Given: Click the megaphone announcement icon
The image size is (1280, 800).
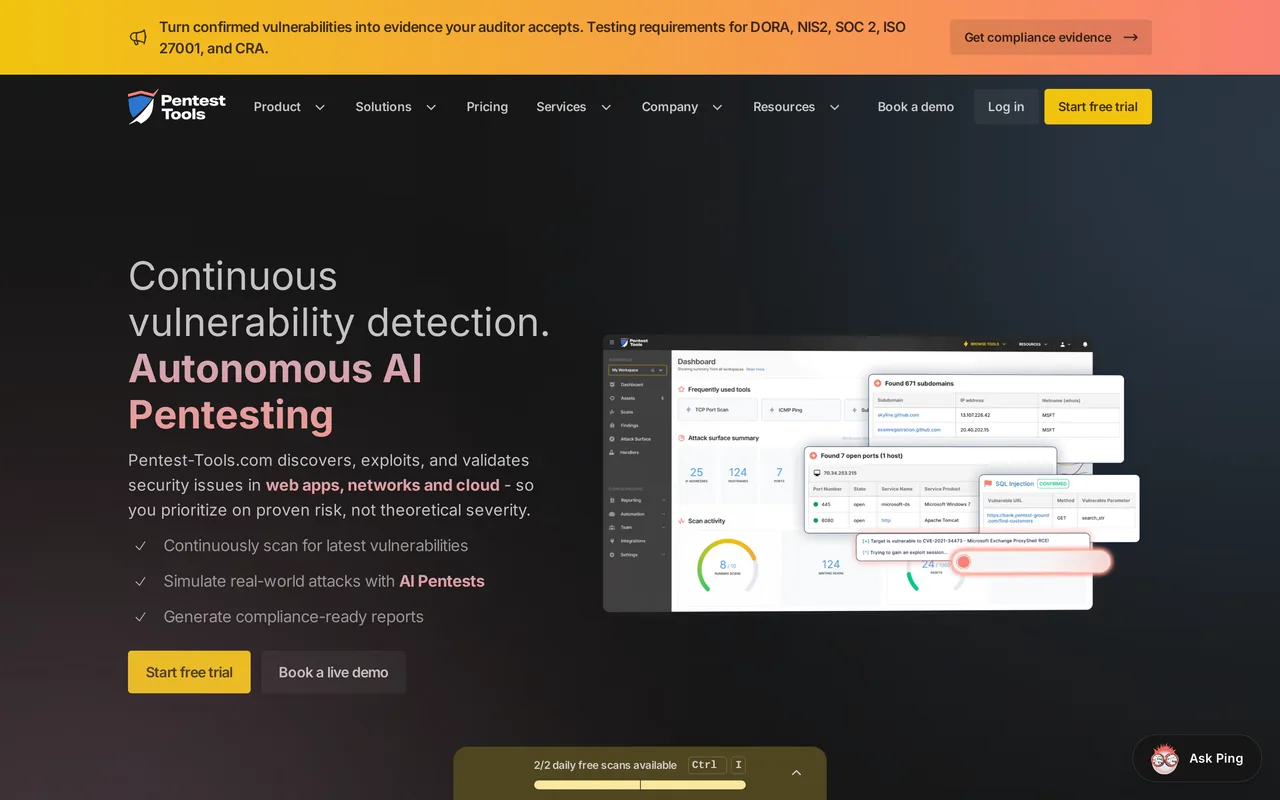Looking at the screenshot, I should click(138, 38).
